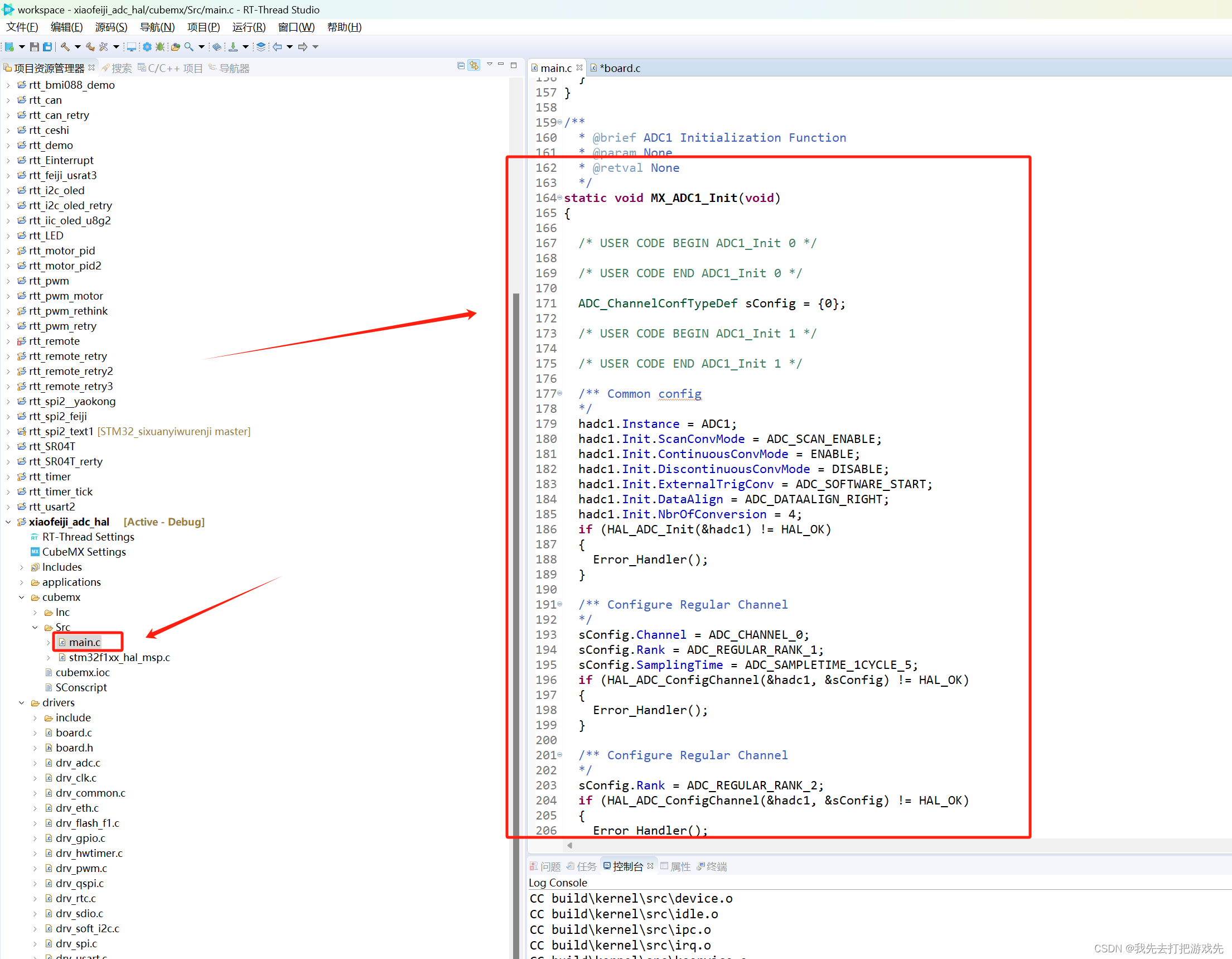
Task: Start debugging with the green bug icon
Action: 160,47
